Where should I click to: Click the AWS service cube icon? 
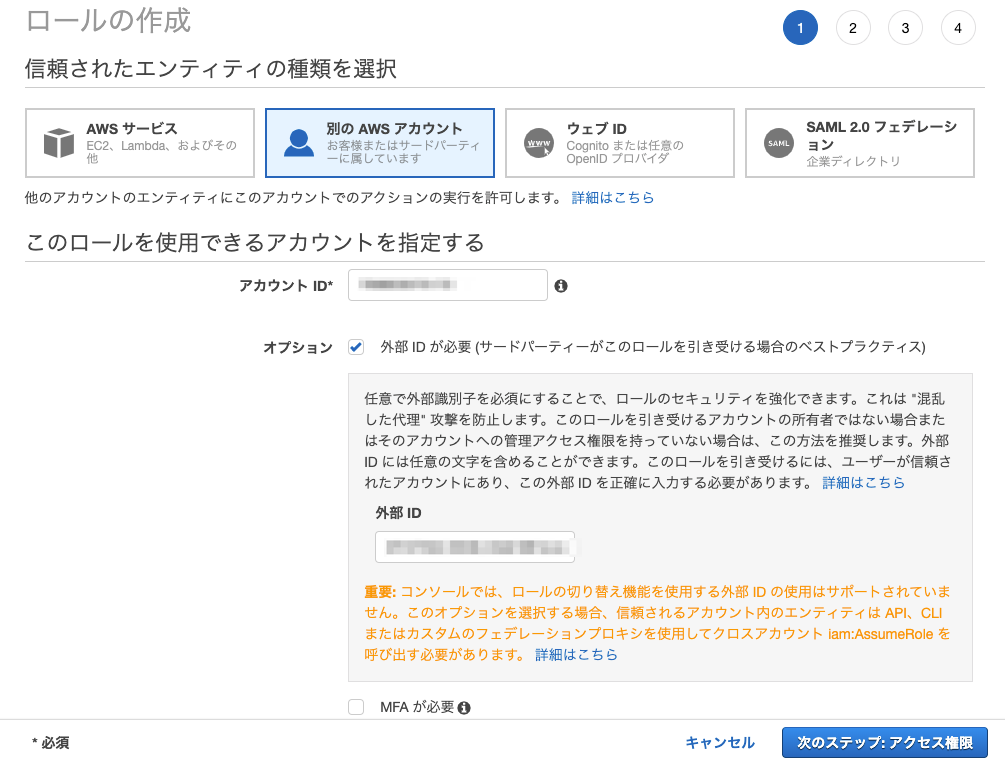click(59, 142)
